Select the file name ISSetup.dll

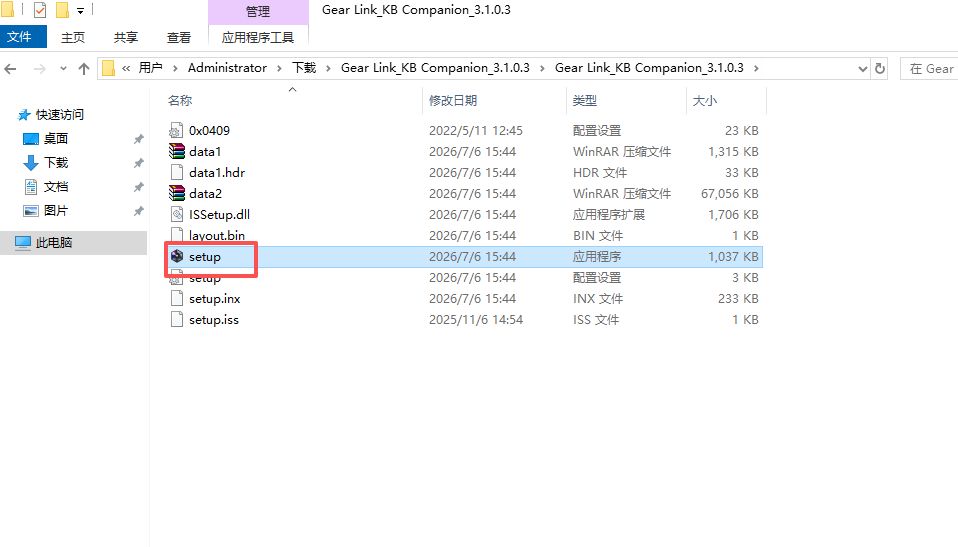click(219, 215)
